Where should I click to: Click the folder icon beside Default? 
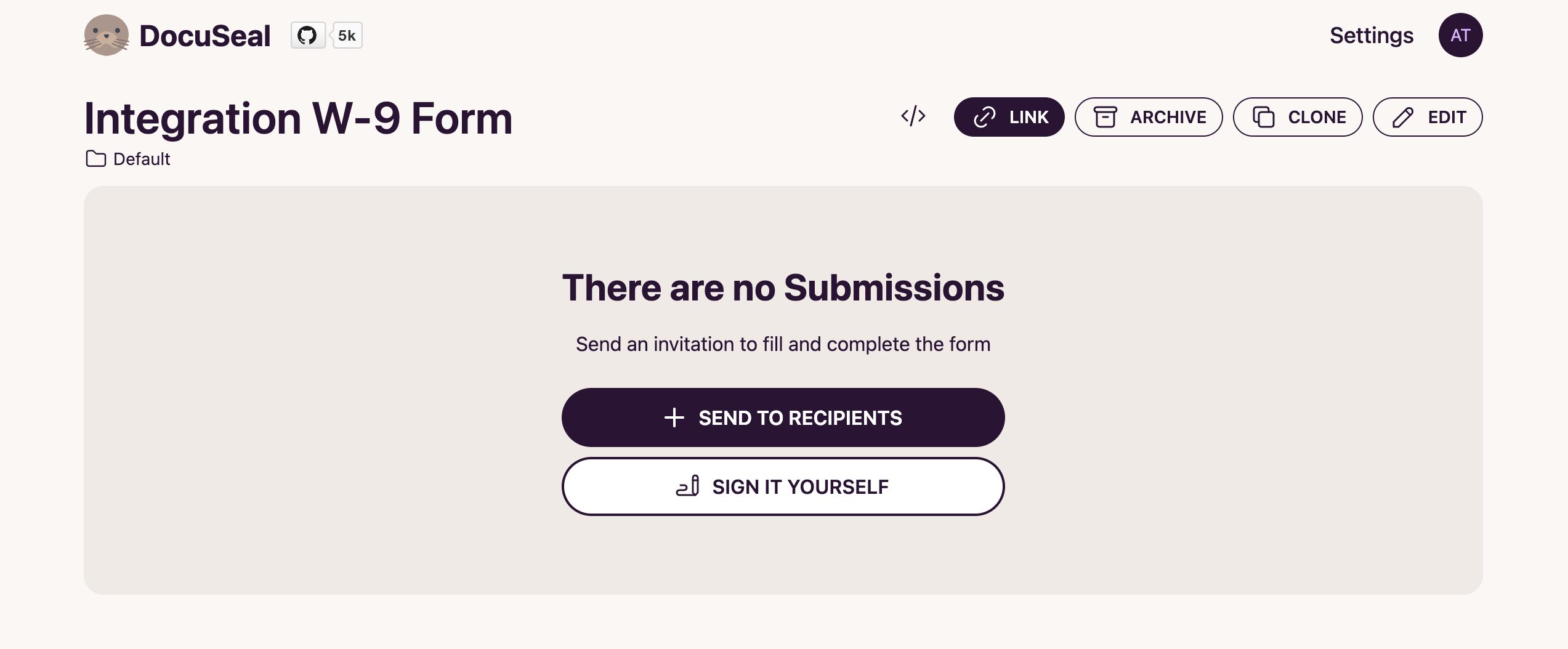pos(95,159)
